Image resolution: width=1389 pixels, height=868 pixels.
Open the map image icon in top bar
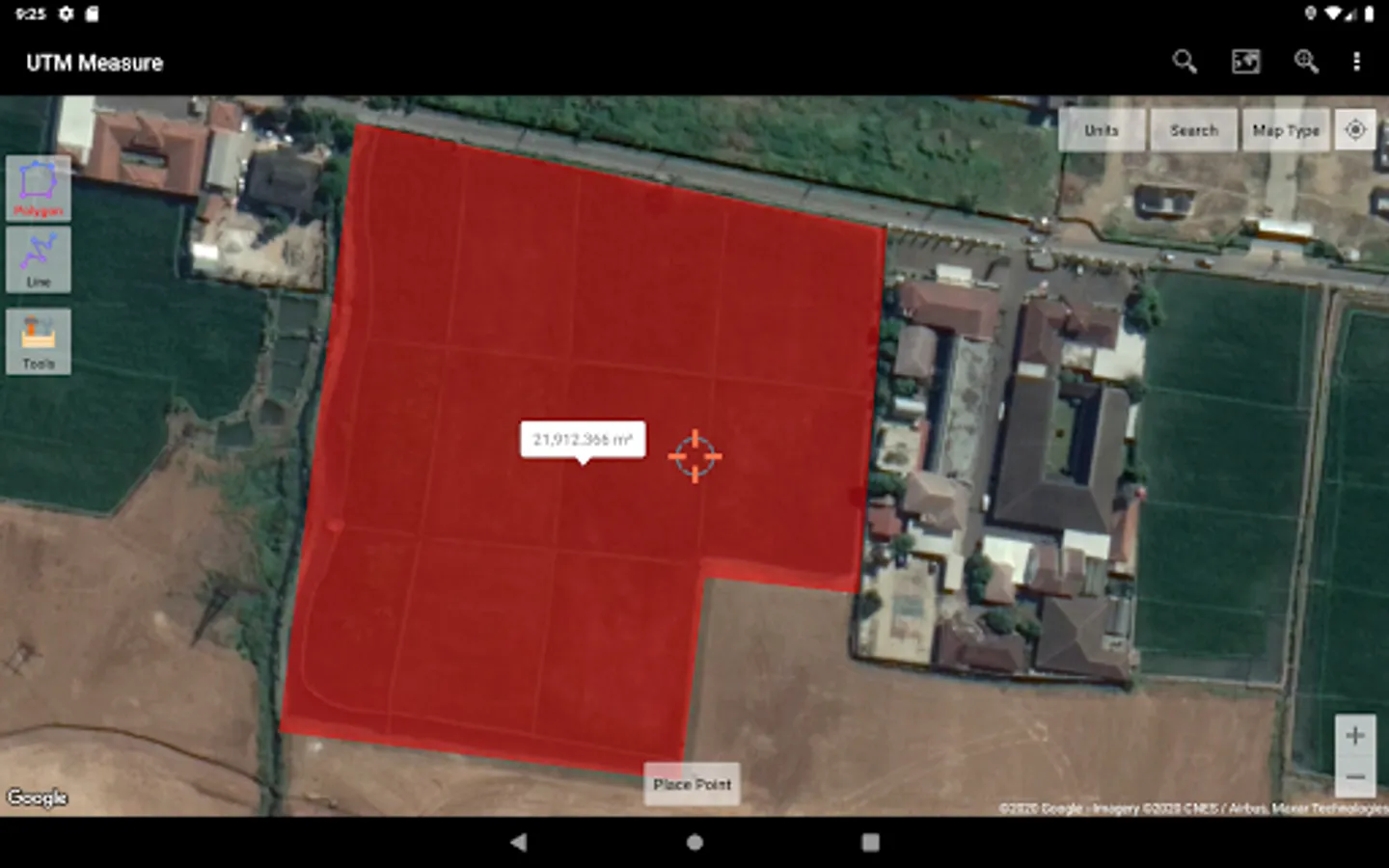tap(1245, 63)
